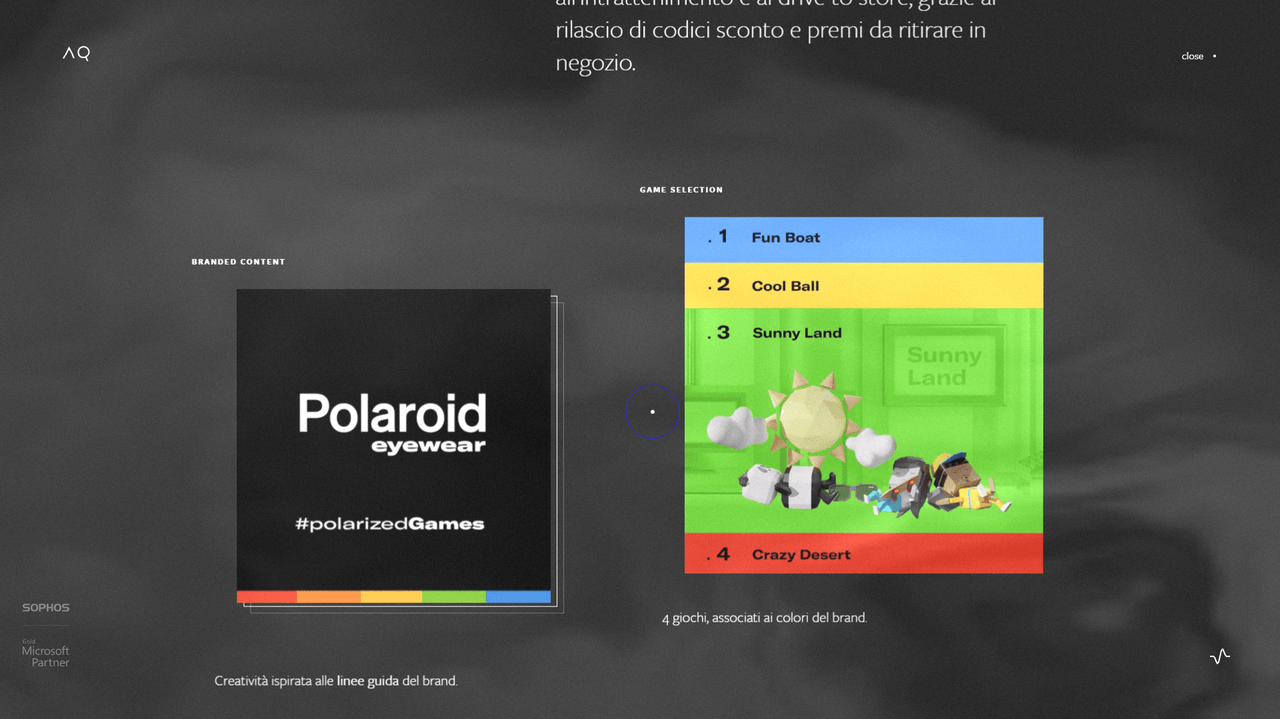The height and width of the screenshot is (719, 1280).
Task: Select the Fun Boat game row
Action: (864, 239)
